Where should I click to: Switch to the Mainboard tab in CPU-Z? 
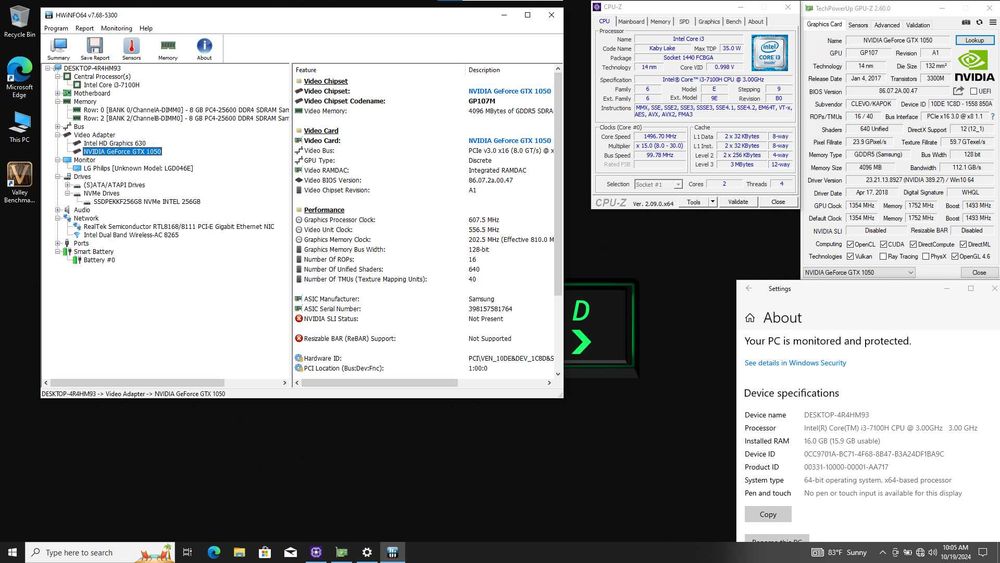(631, 21)
